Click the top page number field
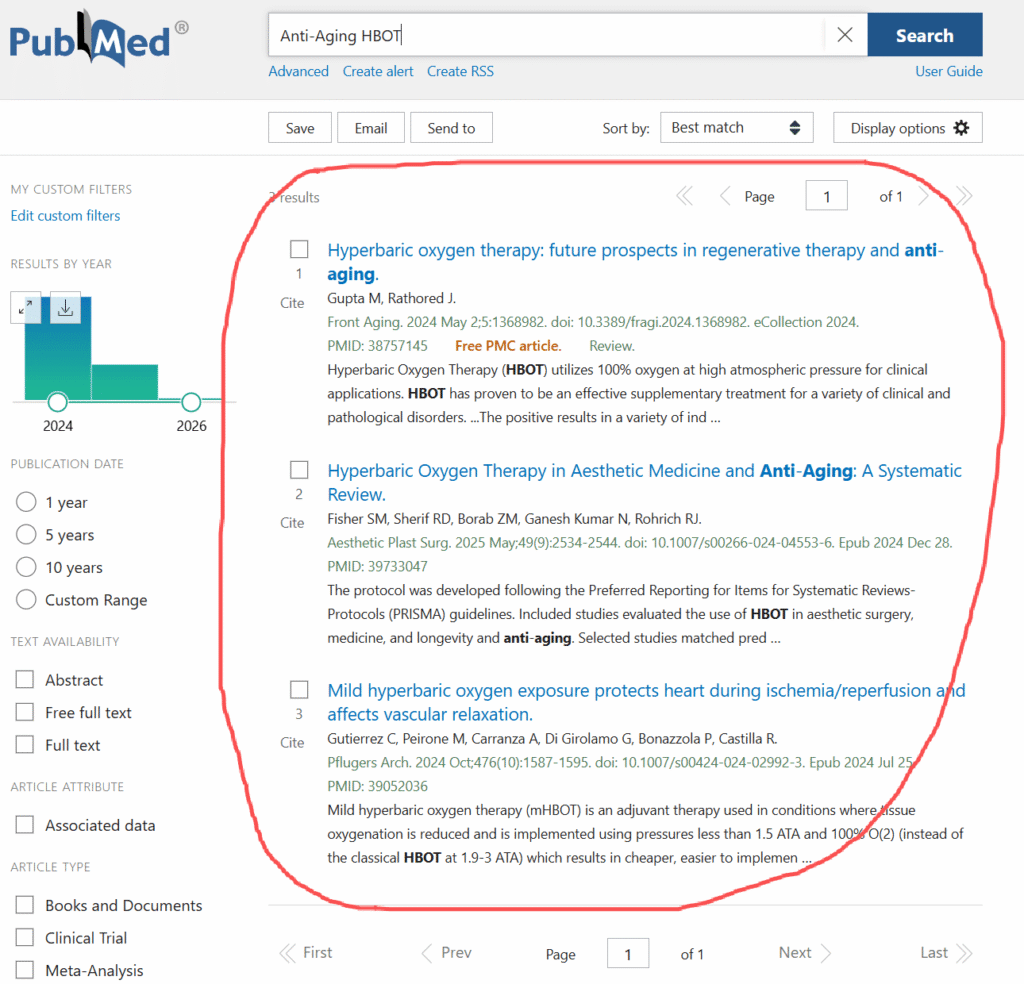 (826, 196)
